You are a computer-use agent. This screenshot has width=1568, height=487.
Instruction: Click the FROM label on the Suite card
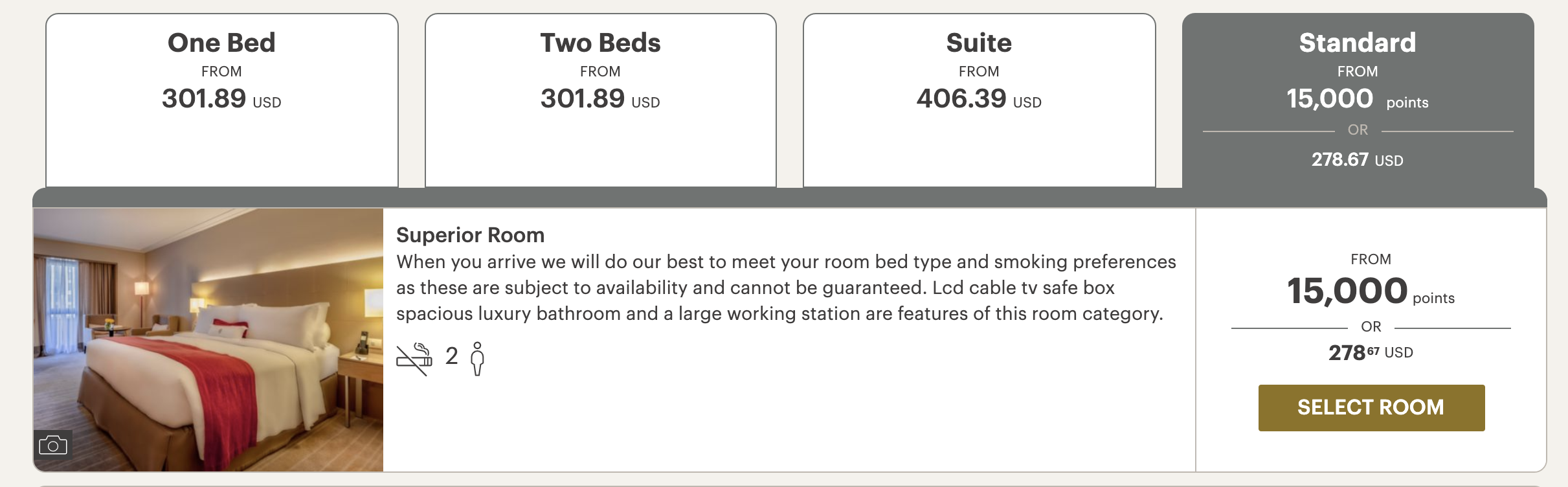(x=980, y=71)
